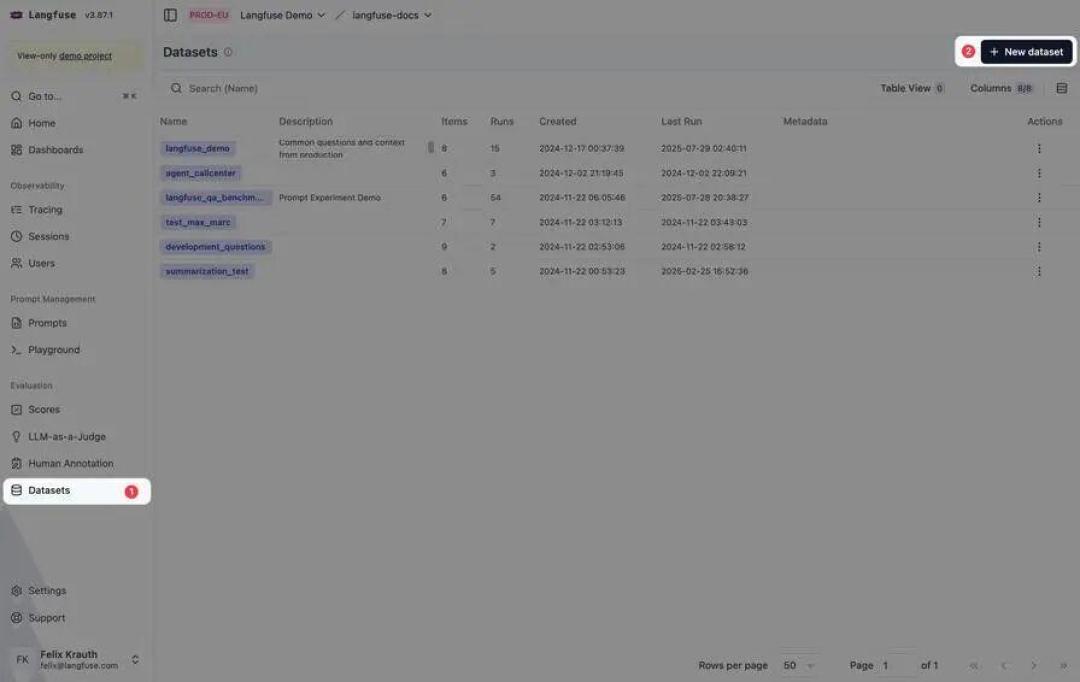
Task: Open actions menu for langfuse_qa_benchm... row
Action: tap(1039, 198)
